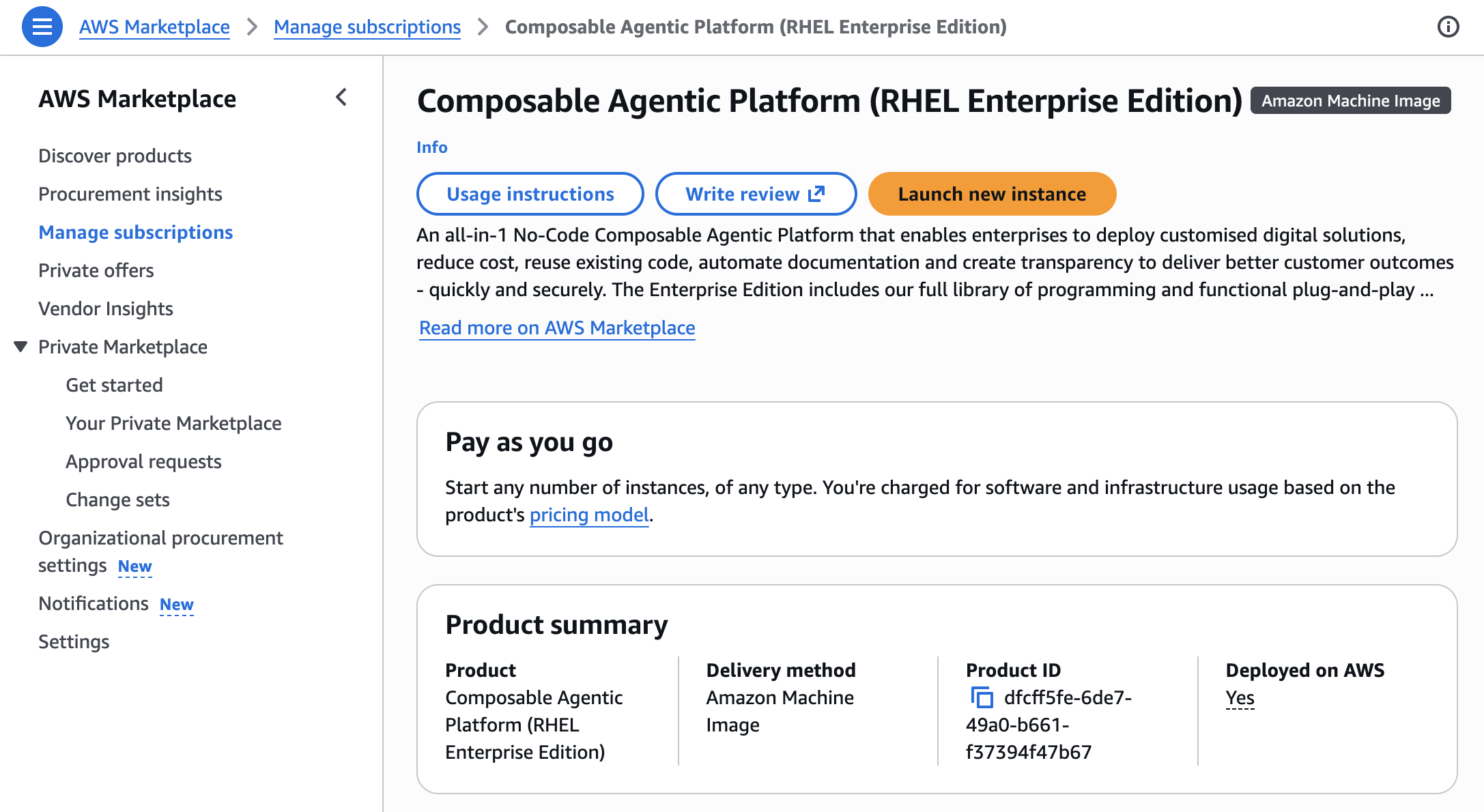This screenshot has width=1484, height=812.
Task: Follow the pricing model link
Action: pos(589,514)
